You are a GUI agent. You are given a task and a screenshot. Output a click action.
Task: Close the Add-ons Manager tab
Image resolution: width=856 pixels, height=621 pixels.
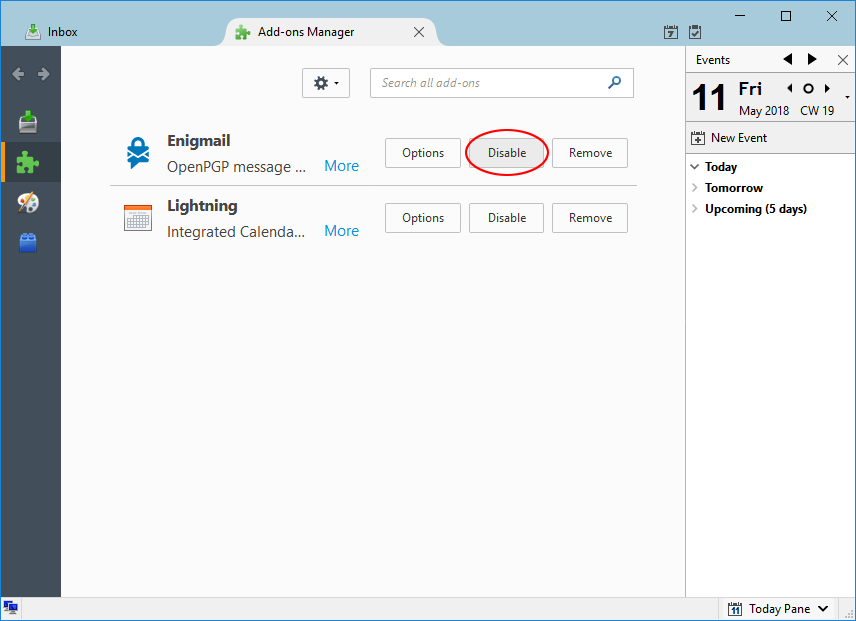(419, 32)
